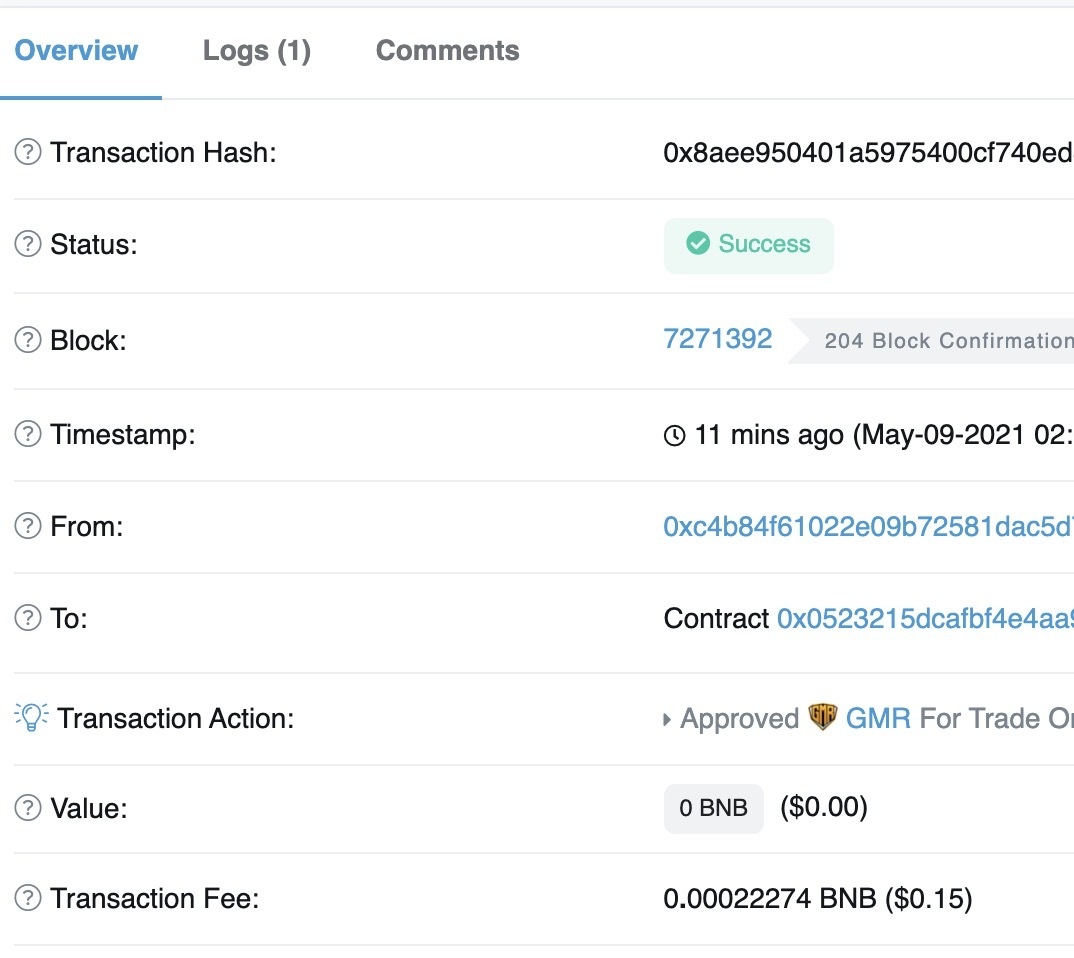Click help icon beside Transaction Hash
Viewport: 1074px width, 958px height.
tap(28, 153)
